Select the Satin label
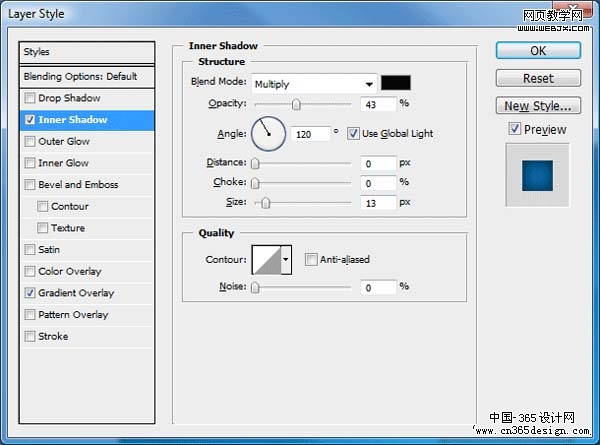Screen dimensions: 600x445 (49, 249)
